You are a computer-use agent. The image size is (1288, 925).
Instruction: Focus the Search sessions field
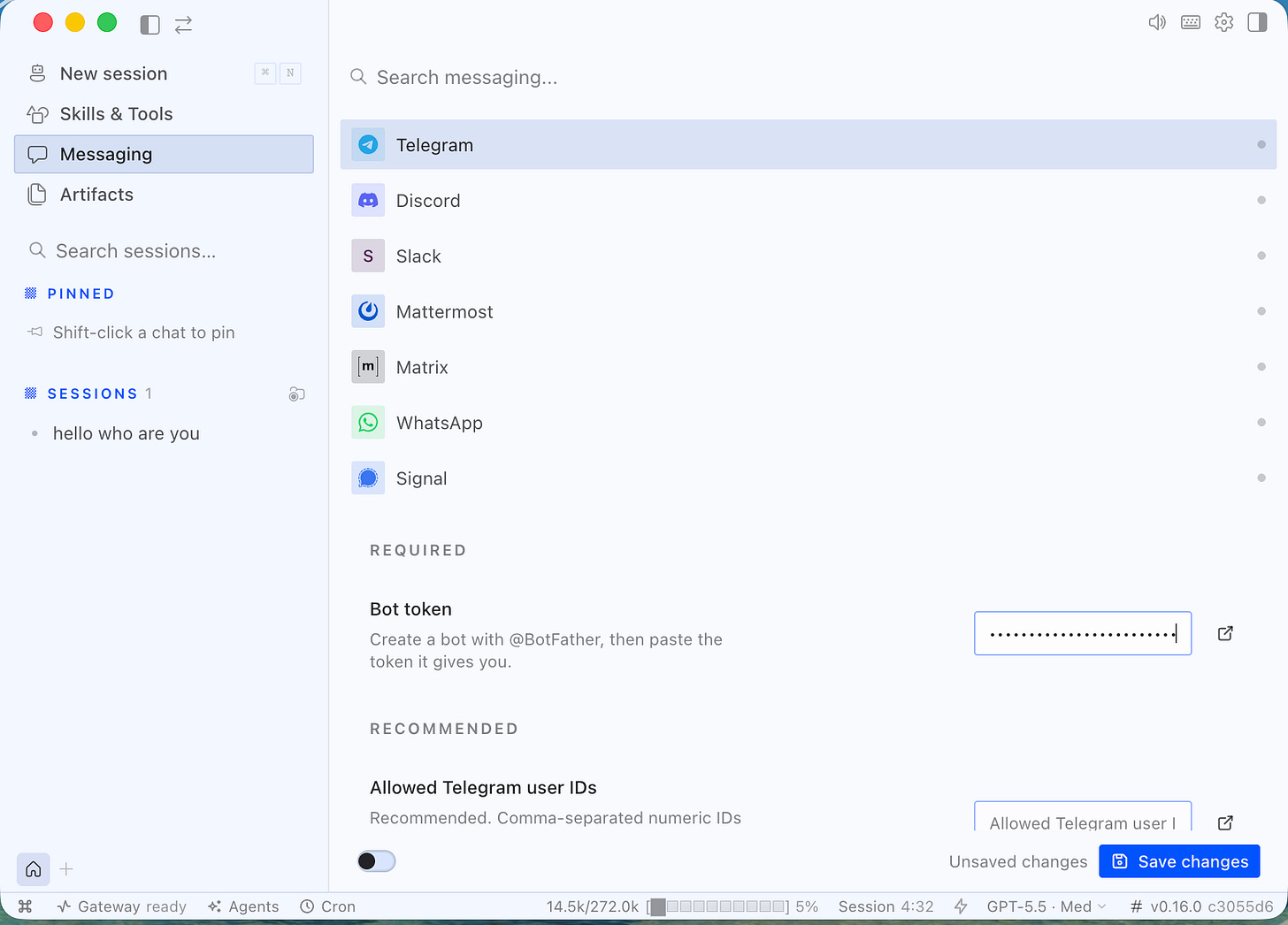click(x=165, y=251)
